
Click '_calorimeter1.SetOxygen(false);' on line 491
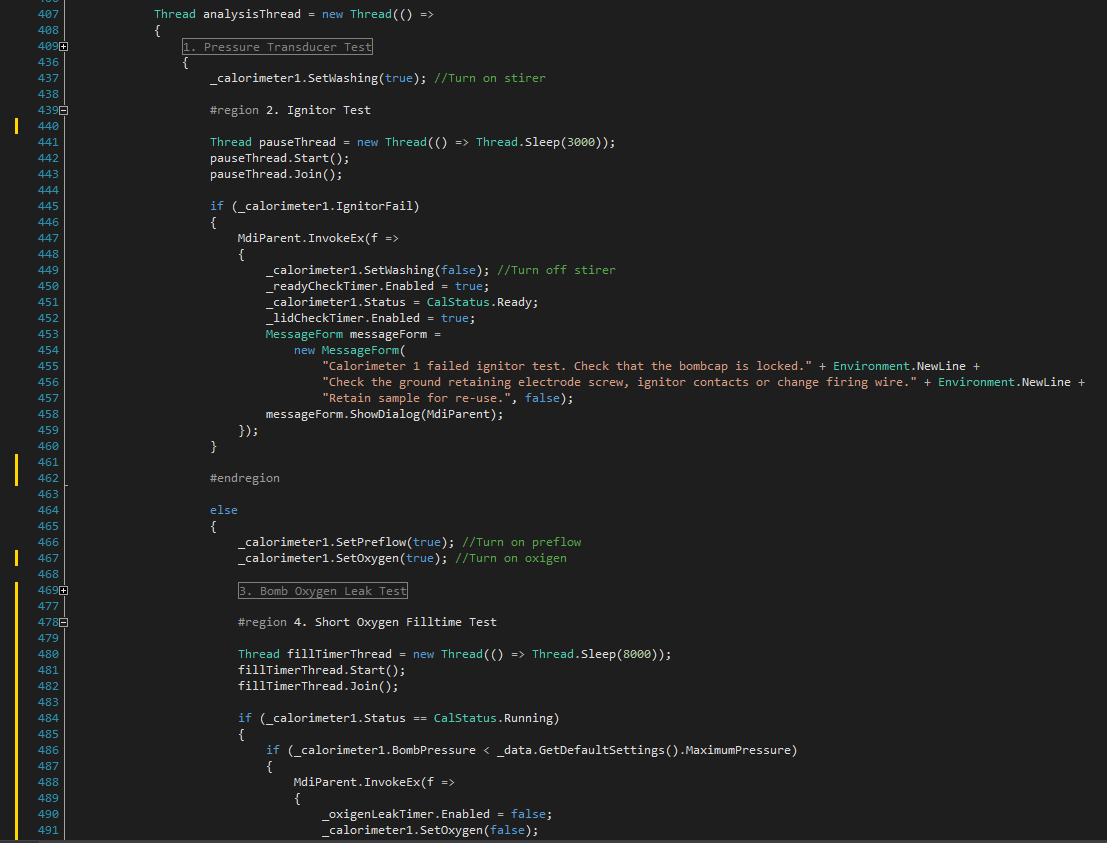click(430, 830)
